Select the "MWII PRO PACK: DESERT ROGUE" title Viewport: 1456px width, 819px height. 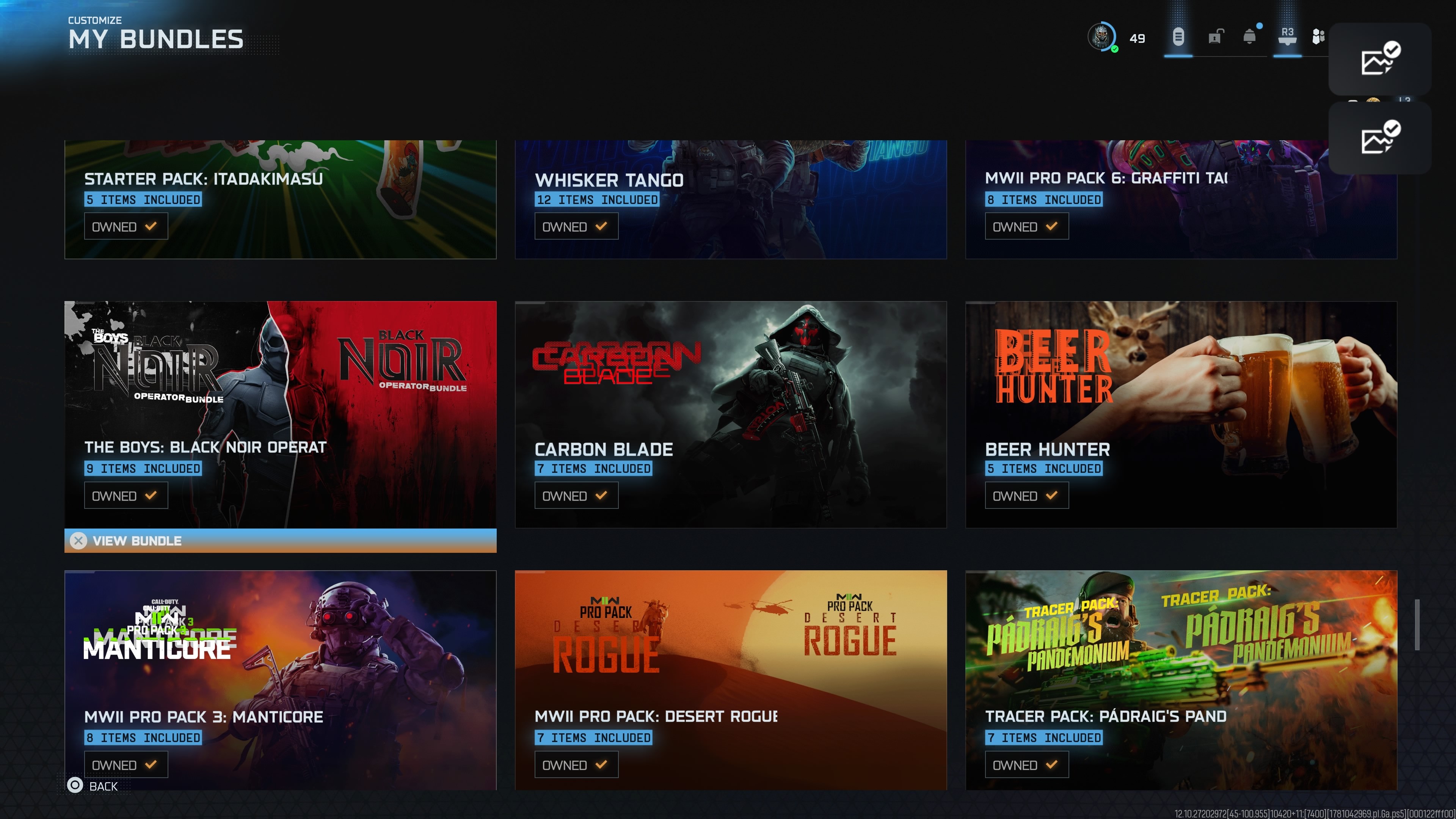pyautogui.click(x=656, y=716)
